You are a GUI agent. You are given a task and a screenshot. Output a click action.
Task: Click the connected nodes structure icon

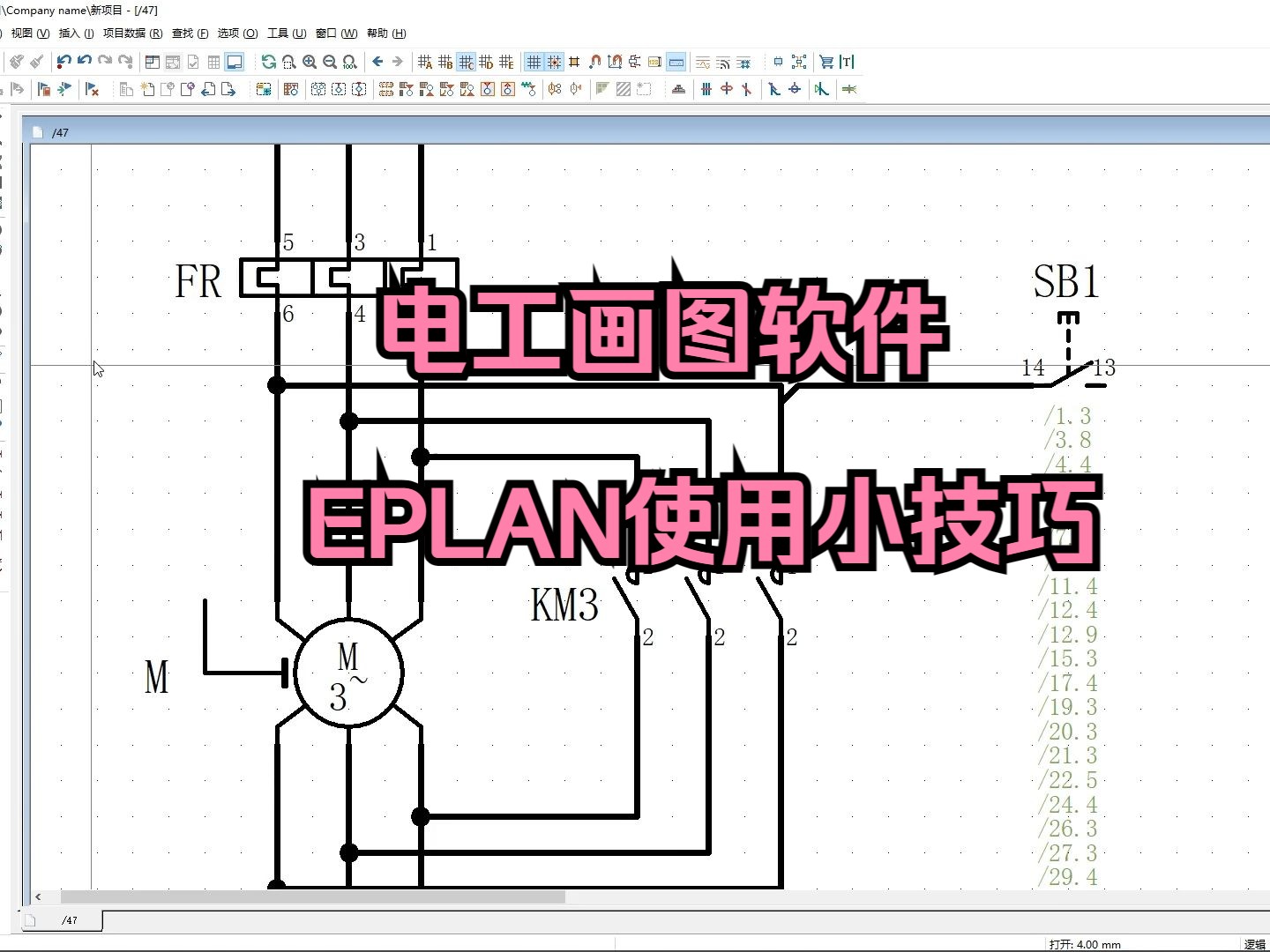pyautogui.click(x=799, y=62)
